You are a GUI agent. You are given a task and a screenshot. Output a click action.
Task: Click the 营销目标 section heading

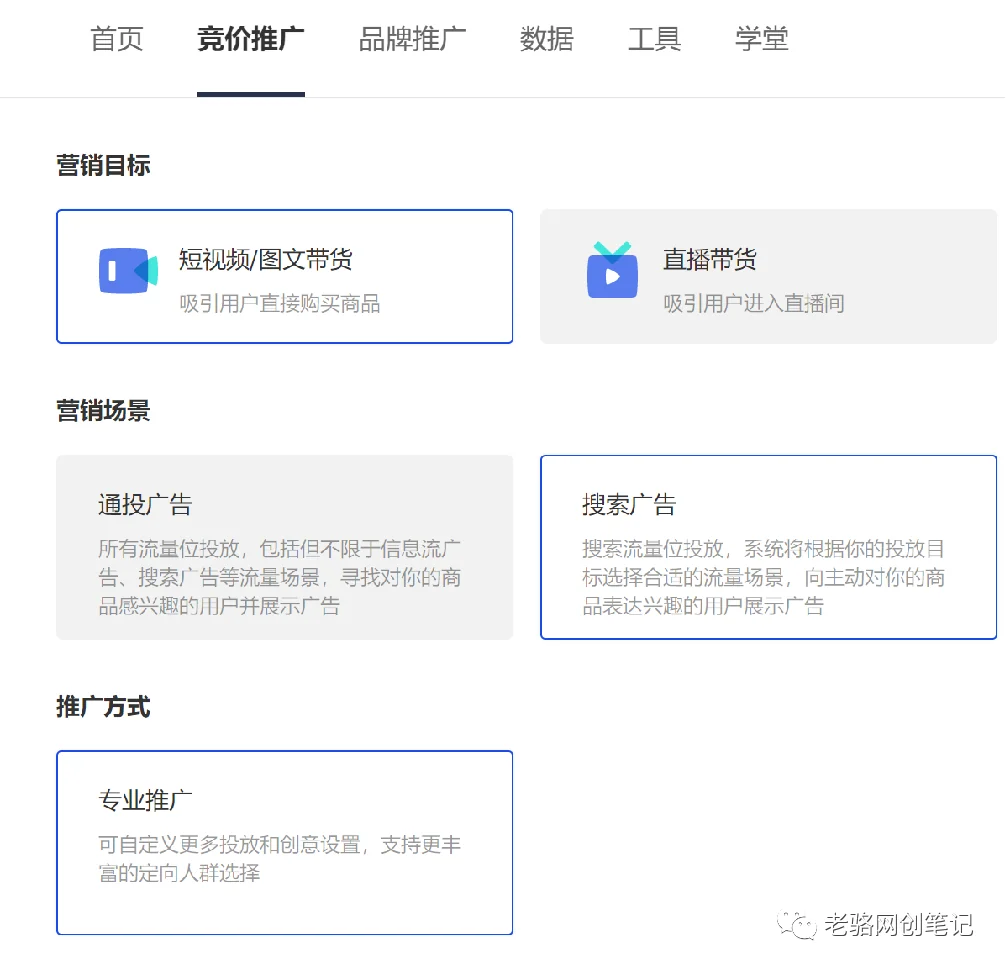(x=103, y=166)
